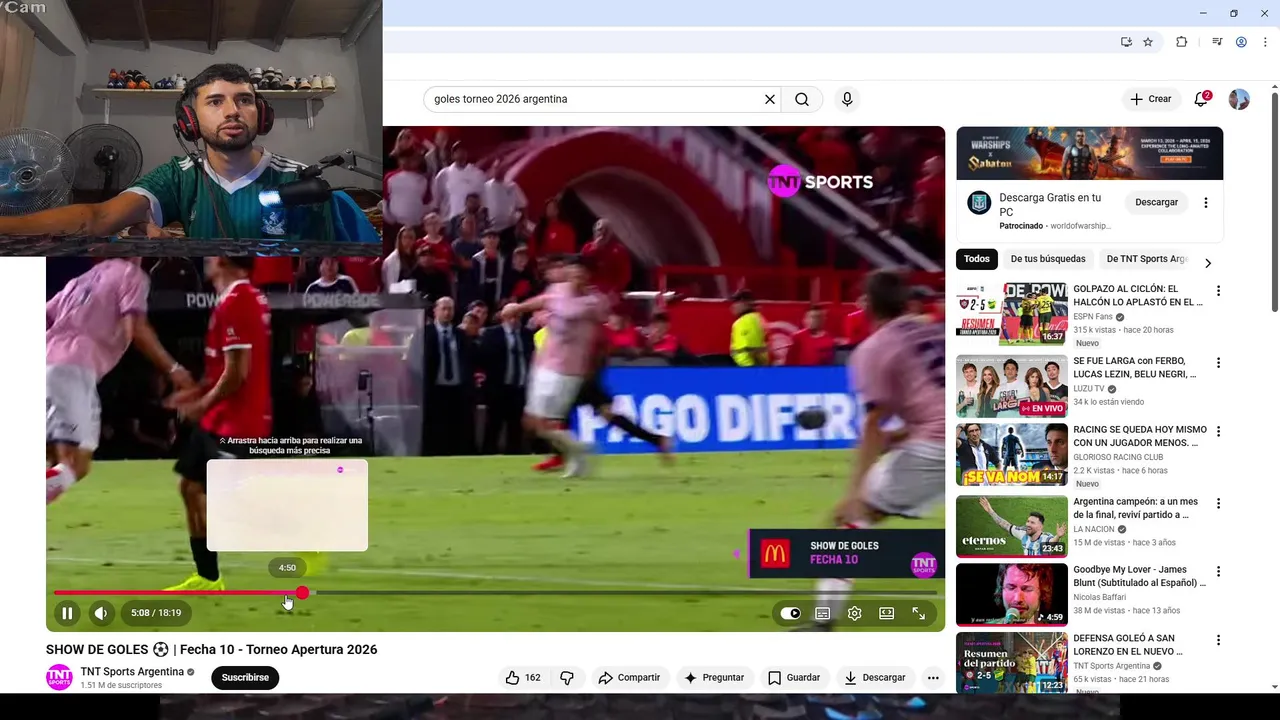The height and width of the screenshot is (720, 1280).
Task: Turn on subtitles in the player
Action: click(822, 613)
